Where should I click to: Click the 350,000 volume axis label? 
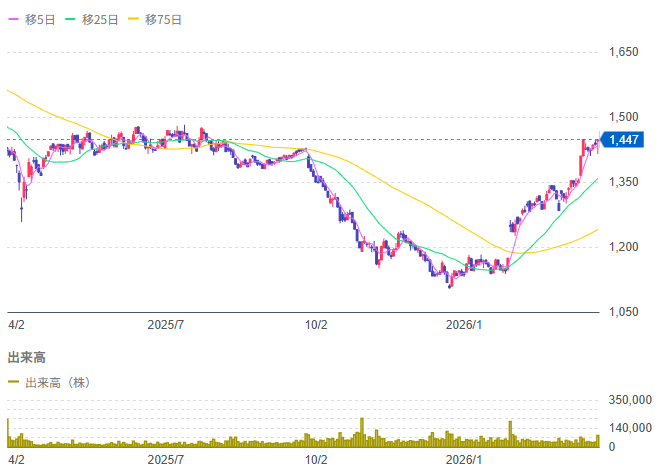point(630,400)
